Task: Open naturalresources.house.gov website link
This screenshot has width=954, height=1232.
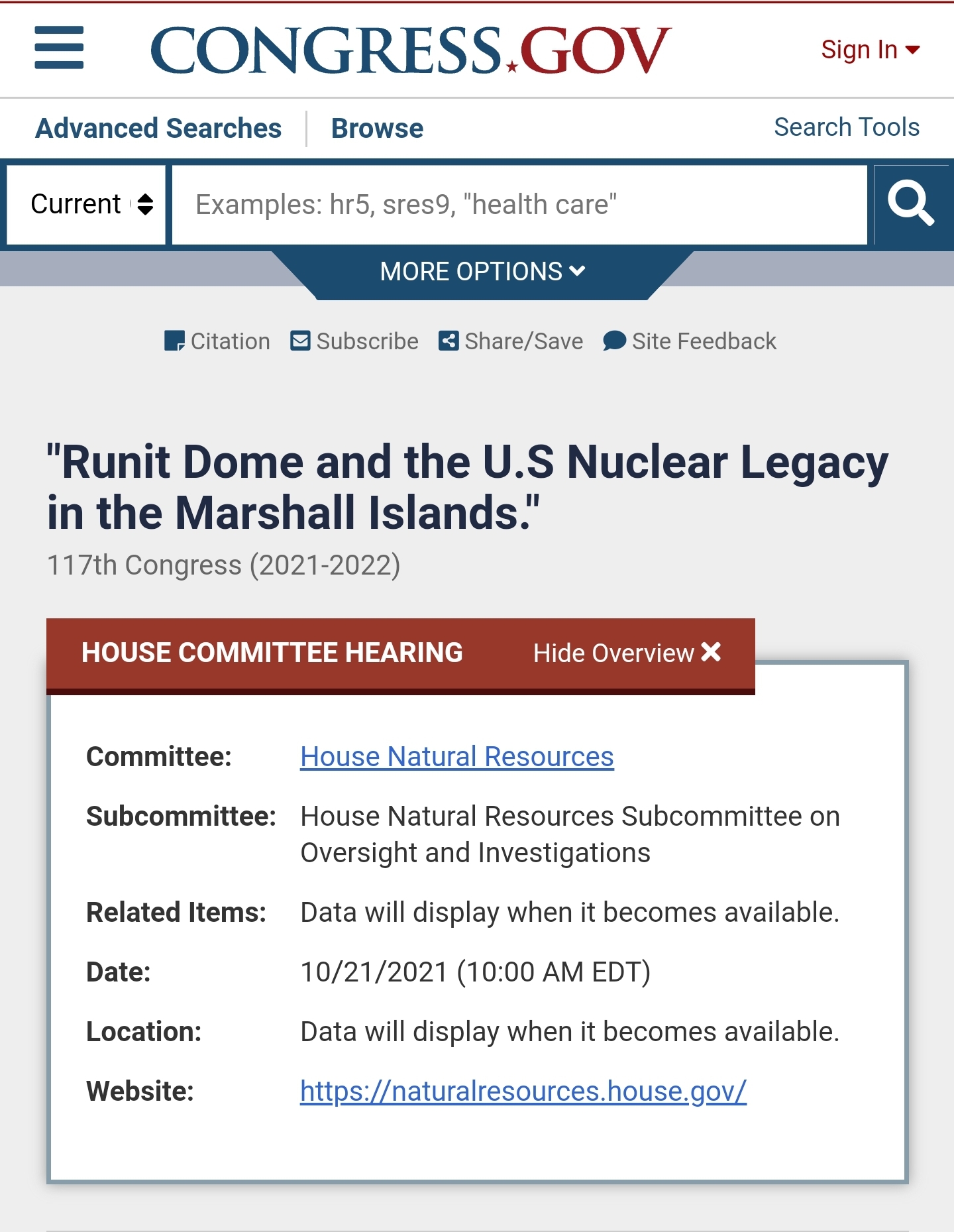Action: coord(523,1092)
